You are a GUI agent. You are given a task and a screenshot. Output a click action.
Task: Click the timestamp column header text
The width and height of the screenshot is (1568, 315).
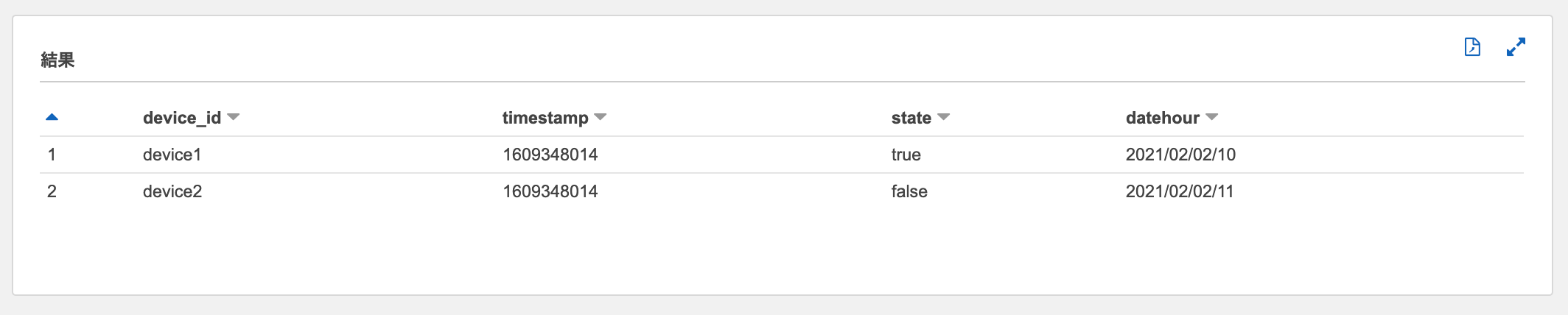(545, 118)
